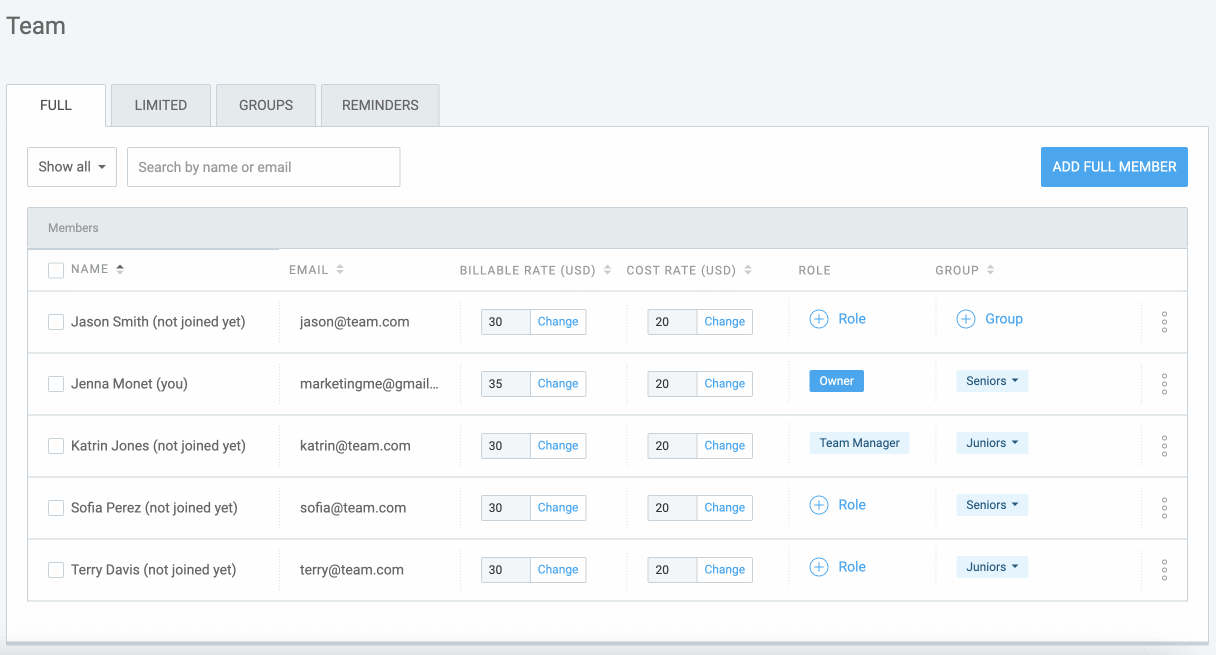Switch to the LIMITED tab
The height and width of the screenshot is (655, 1216).
click(x=160, y=104)
